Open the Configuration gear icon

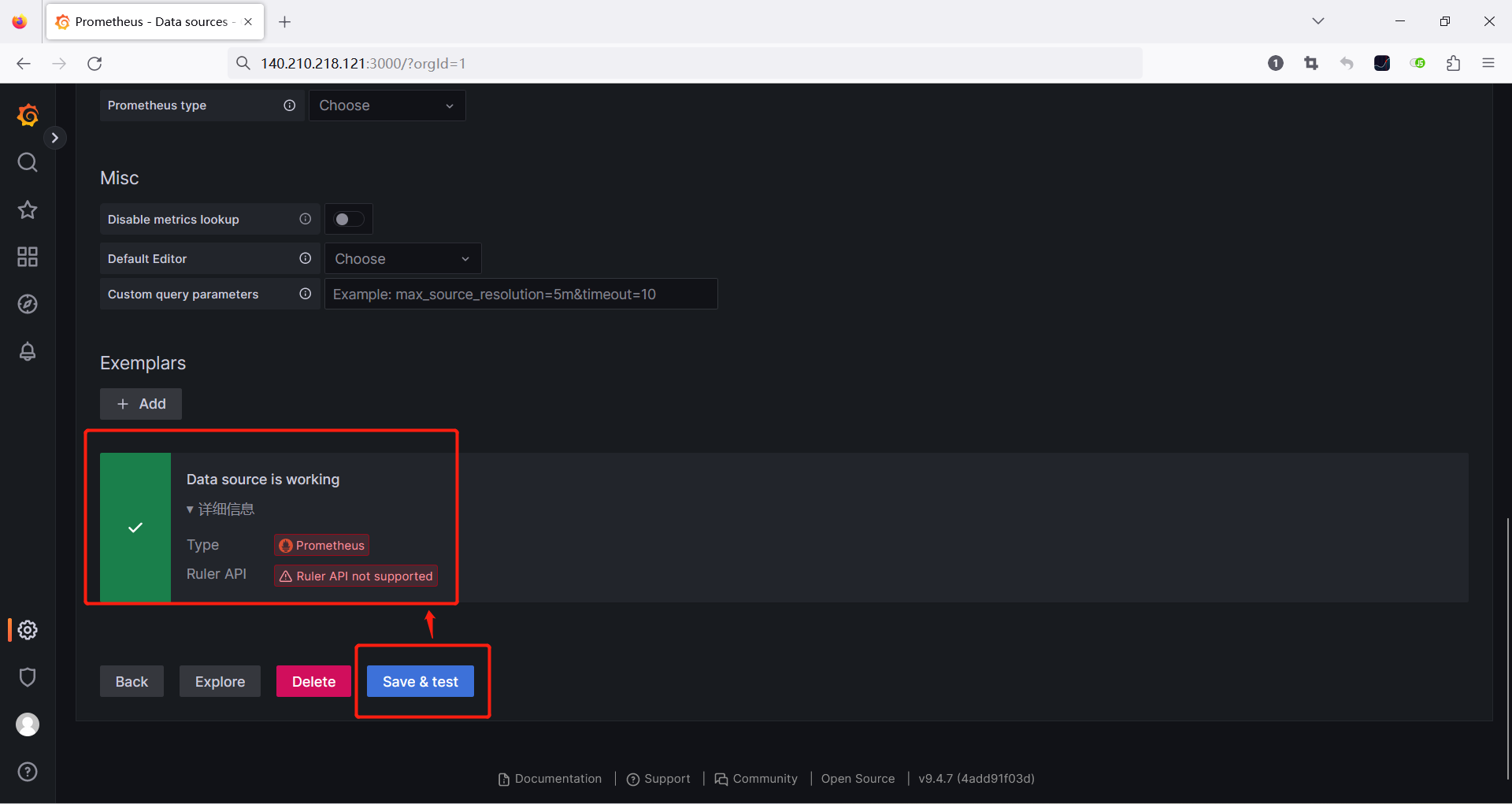click(x=28, y=630)
